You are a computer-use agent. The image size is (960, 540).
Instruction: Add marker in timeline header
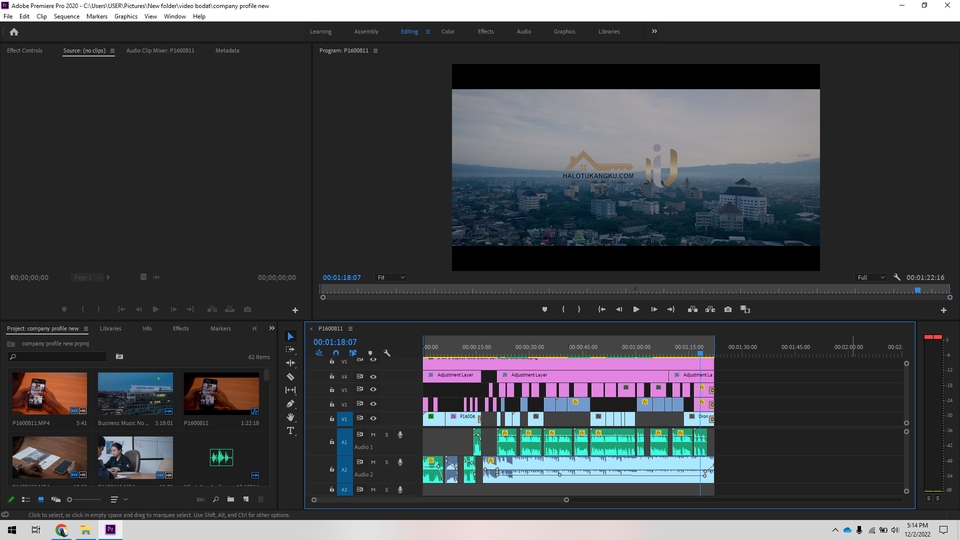(370, 353)
